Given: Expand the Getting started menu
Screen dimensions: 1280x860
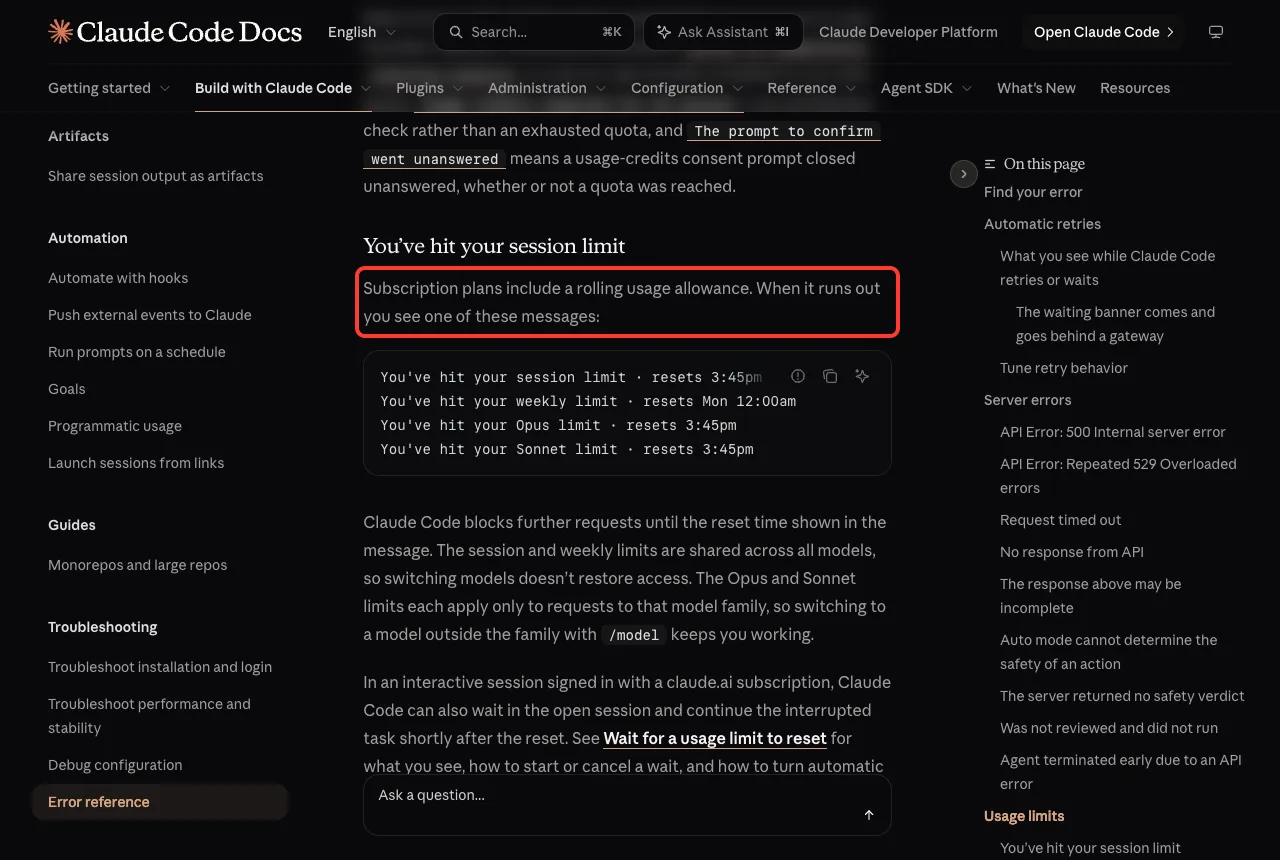Looking at the screenshot, I should (109, 88).
